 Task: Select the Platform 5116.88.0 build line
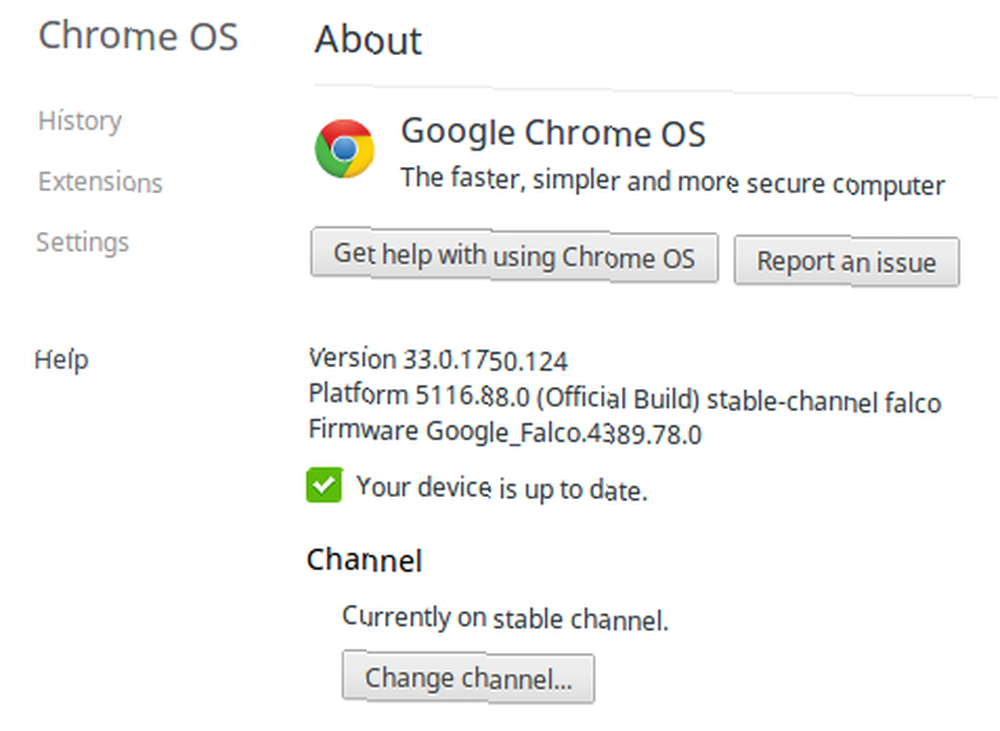pos(625,398)
